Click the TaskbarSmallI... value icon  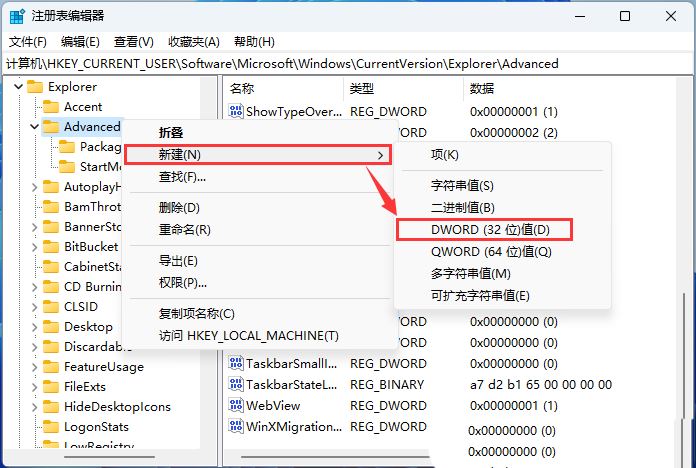[x=236, y=364]
